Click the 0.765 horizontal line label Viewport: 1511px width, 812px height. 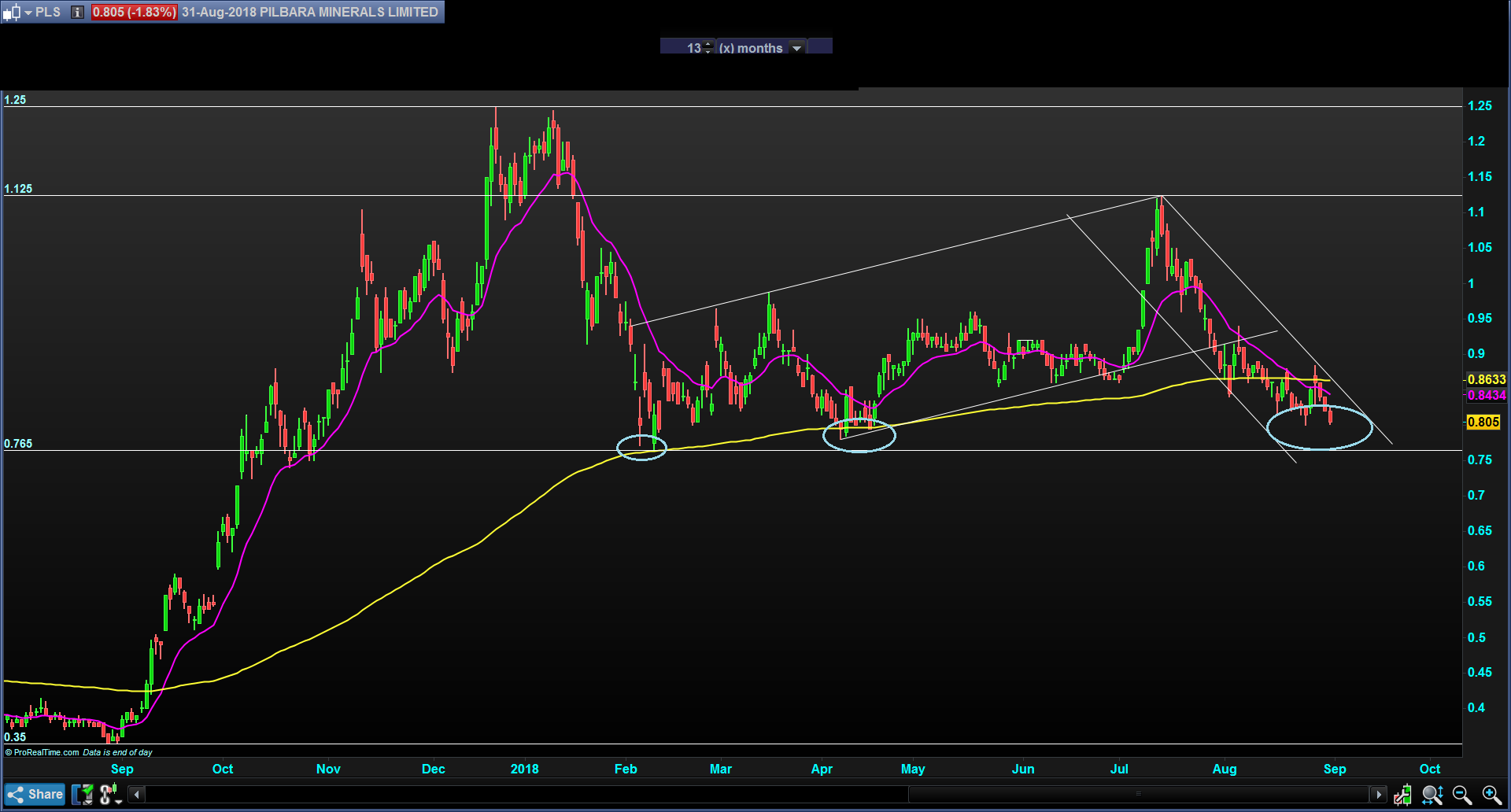point(18,444)
